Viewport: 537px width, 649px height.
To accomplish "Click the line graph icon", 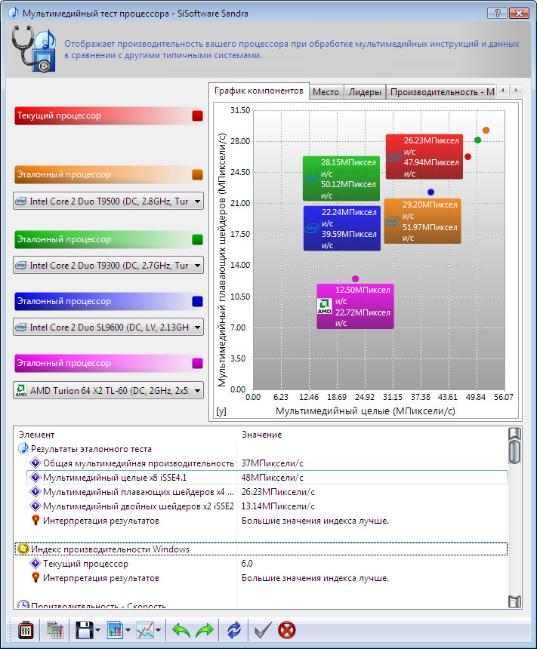I will click(145, 630).
